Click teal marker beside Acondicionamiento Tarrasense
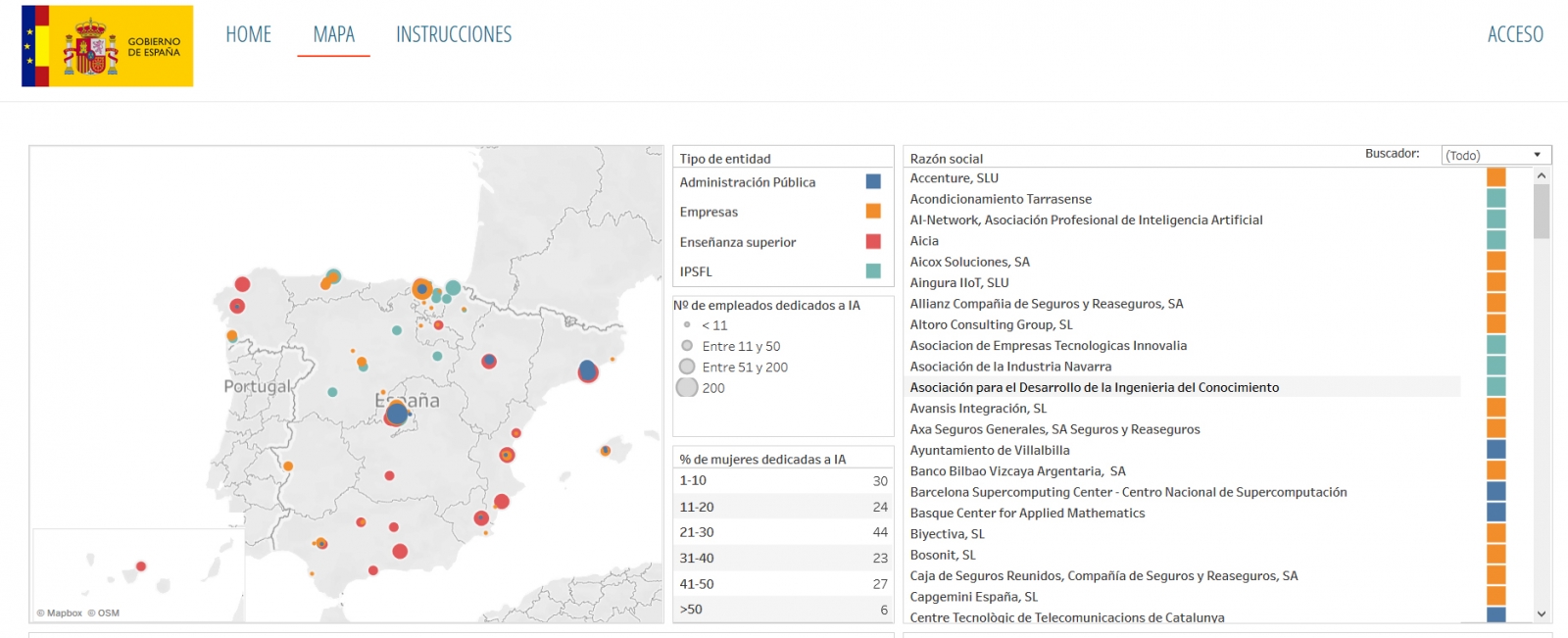1568x638 pixels. coord(1496,198)
